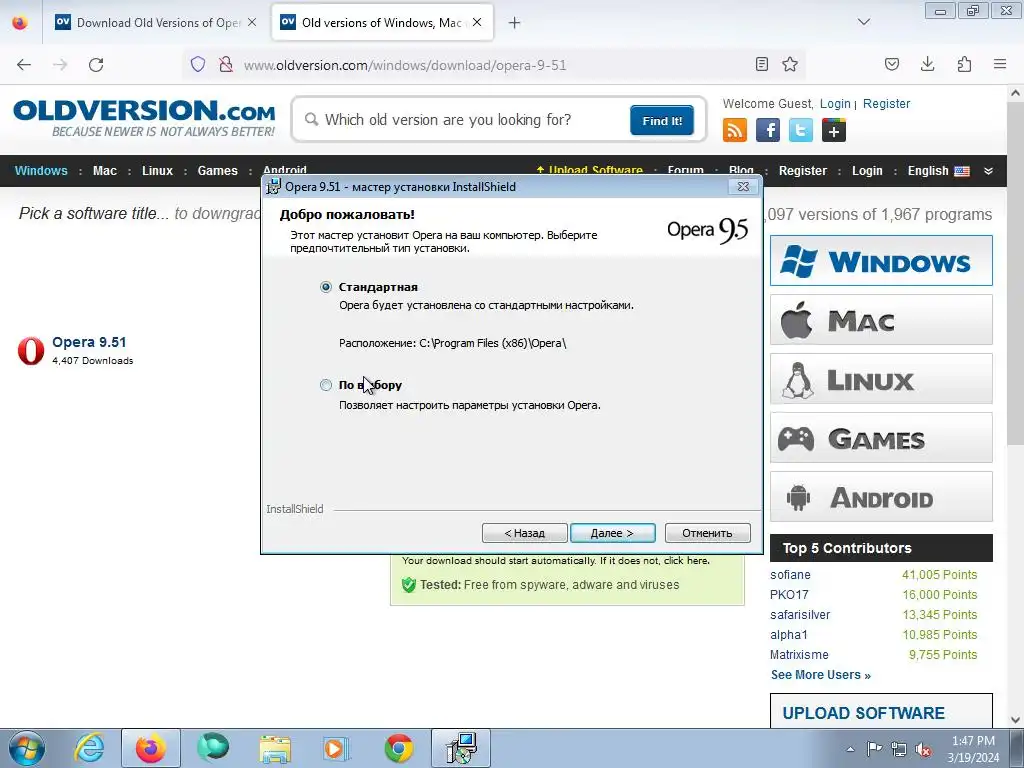Click the Далее > button in installer
The height and width of the screenshot is (768, 1024).
[612, 533]
